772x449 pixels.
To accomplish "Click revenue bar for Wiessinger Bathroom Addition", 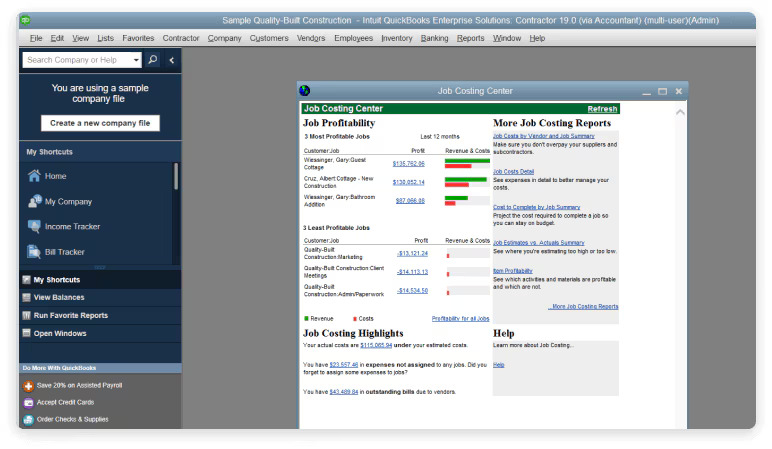I will coord(456,198).
